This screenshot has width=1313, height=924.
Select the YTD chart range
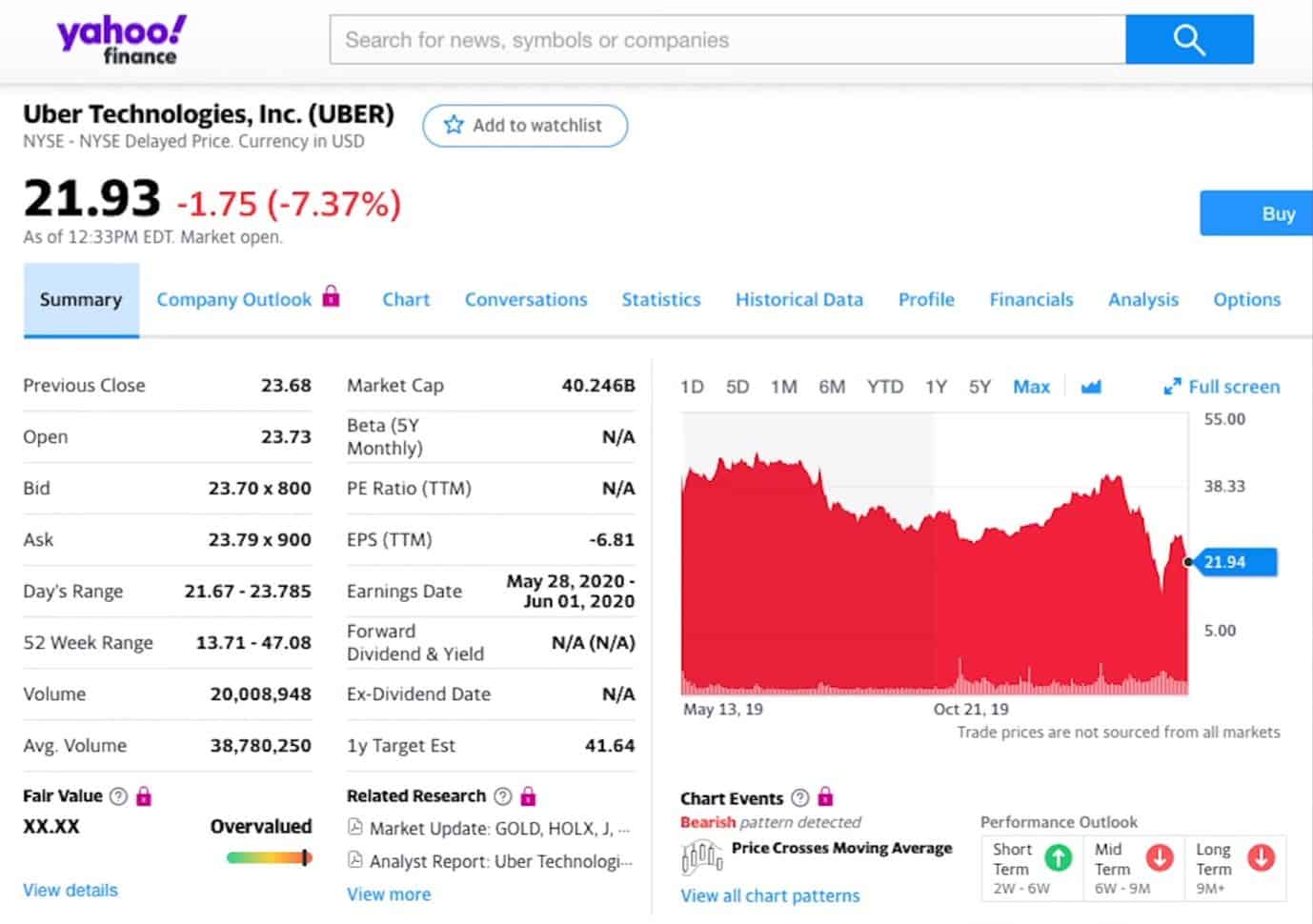coord(885,387)
